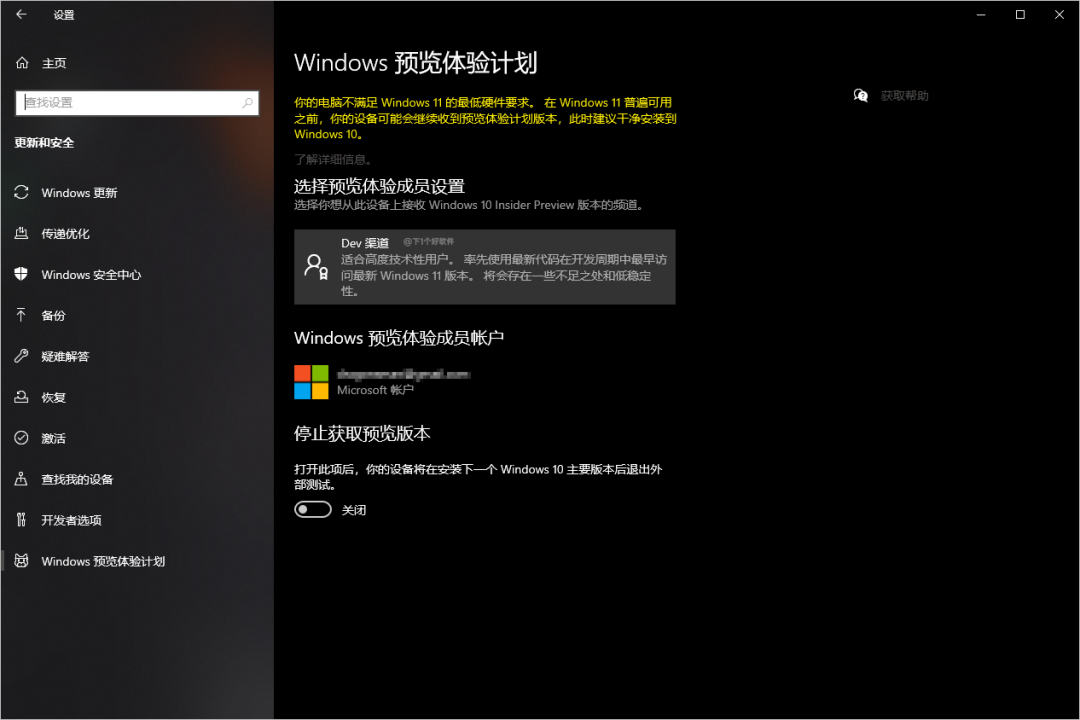Screen dimensions: 1080x720
Task: Click the 选择预览体验成员设置 heading
Action: coord(380,186)
